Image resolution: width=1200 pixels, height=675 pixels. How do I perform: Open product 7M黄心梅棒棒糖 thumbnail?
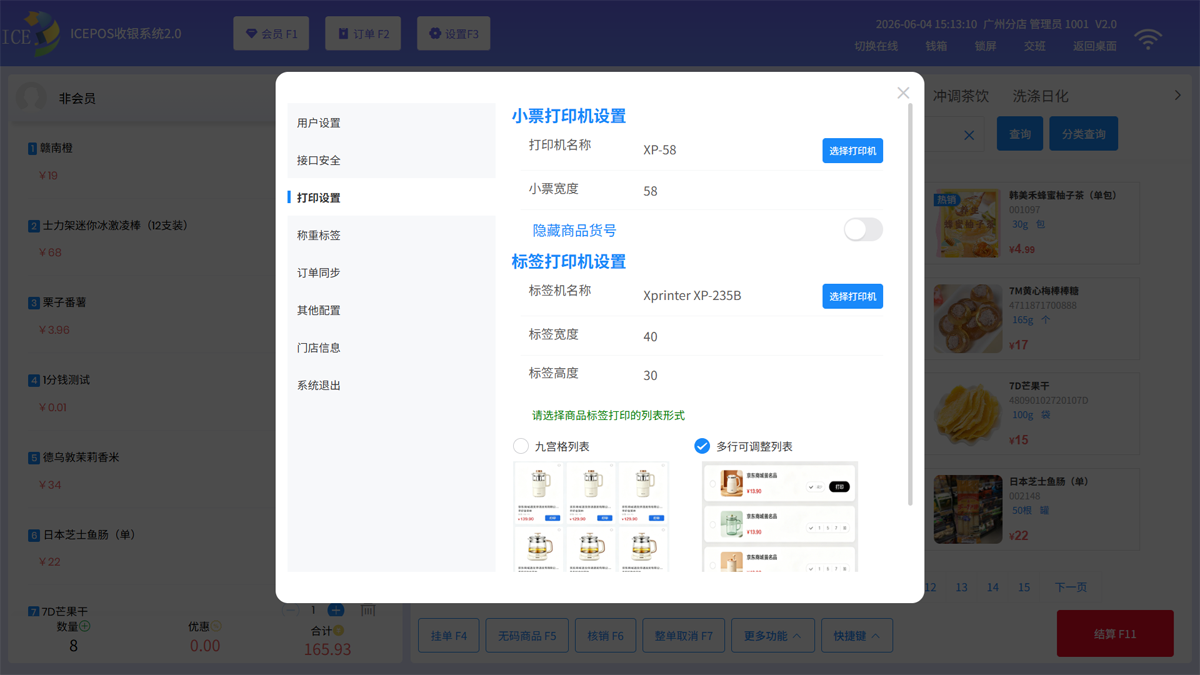point(967,319)
